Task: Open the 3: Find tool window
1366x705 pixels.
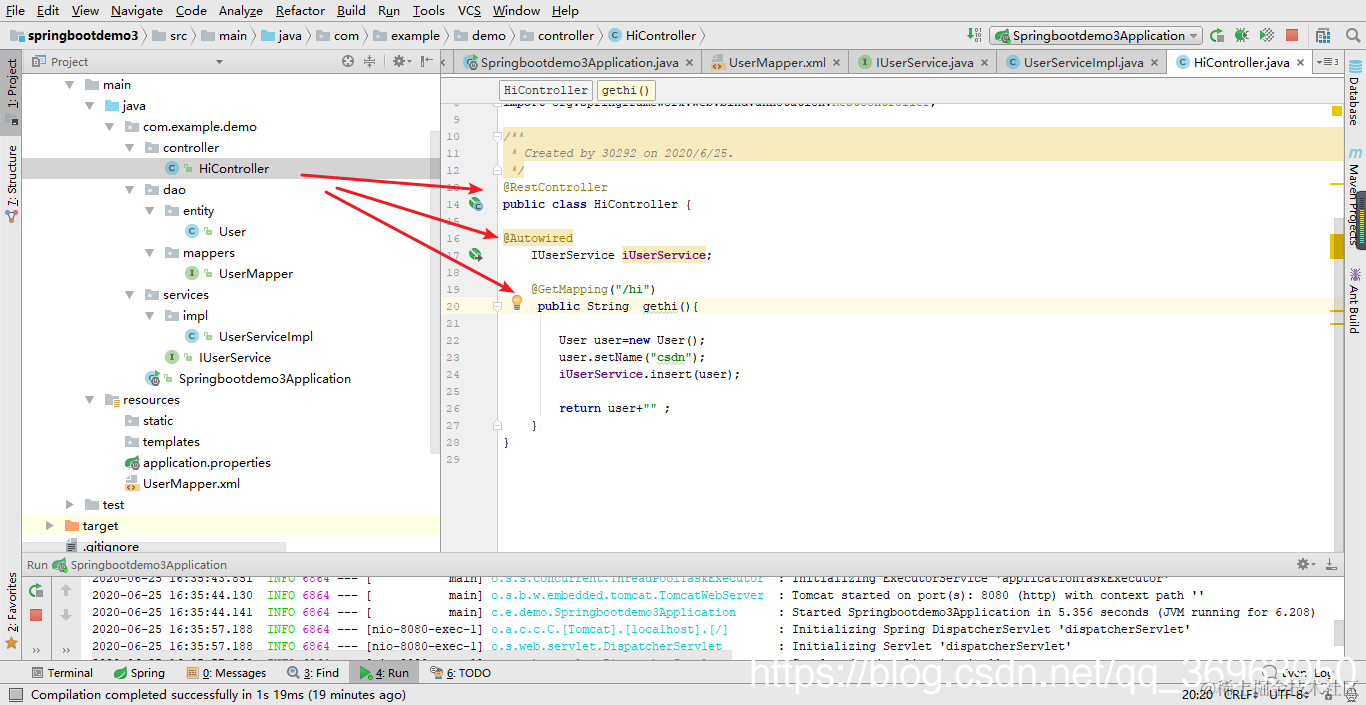Action: 312,673
